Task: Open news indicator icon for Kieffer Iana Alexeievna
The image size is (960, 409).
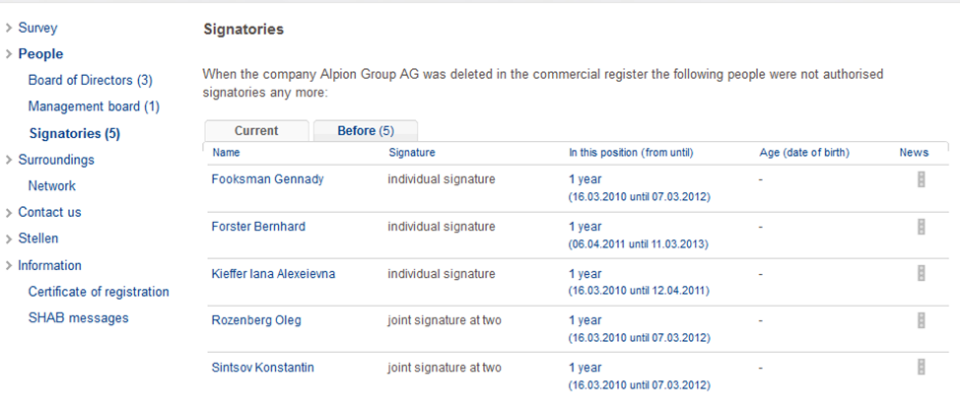Action: point(921,273)
